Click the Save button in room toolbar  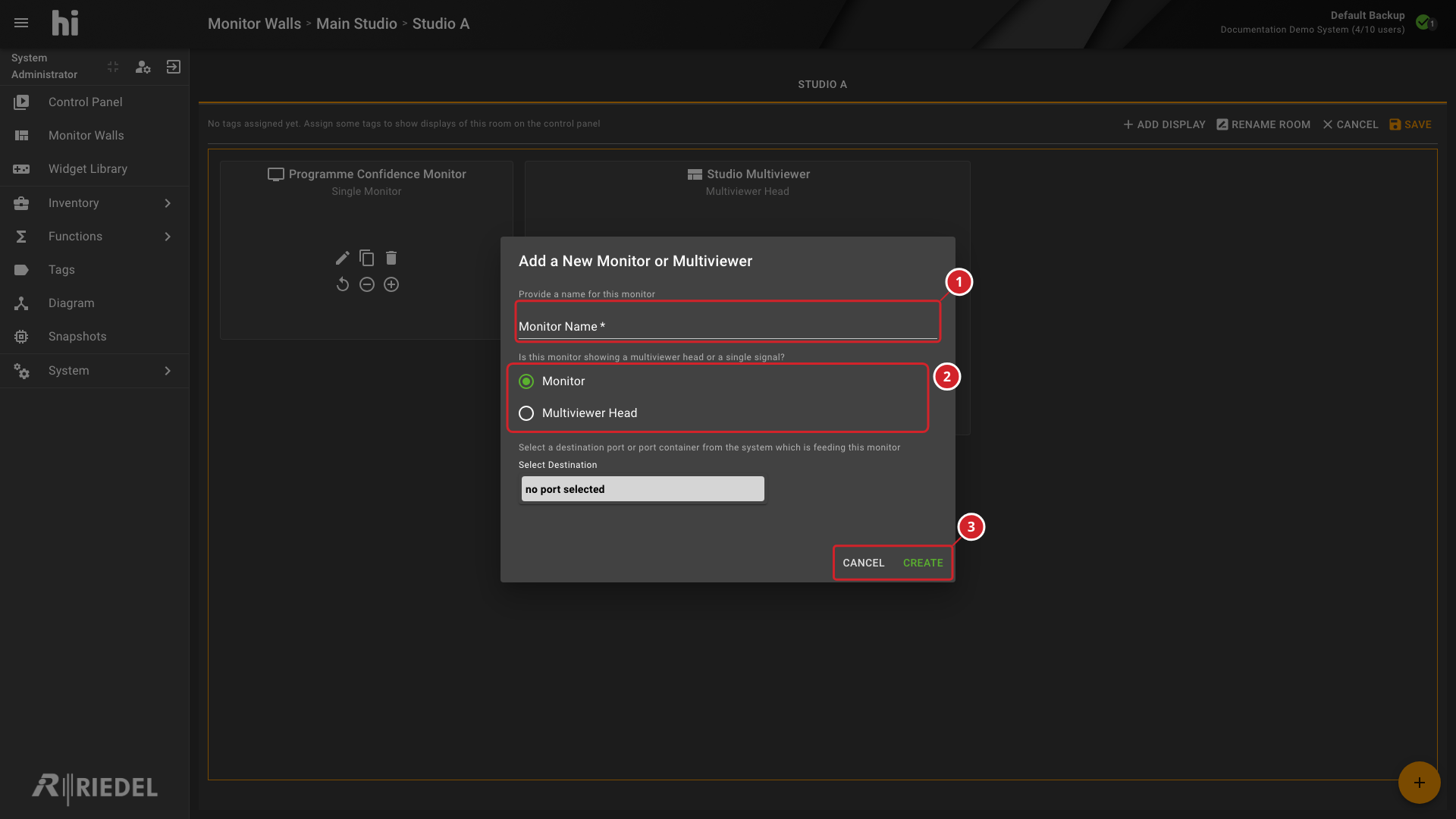coord(1410,124)
